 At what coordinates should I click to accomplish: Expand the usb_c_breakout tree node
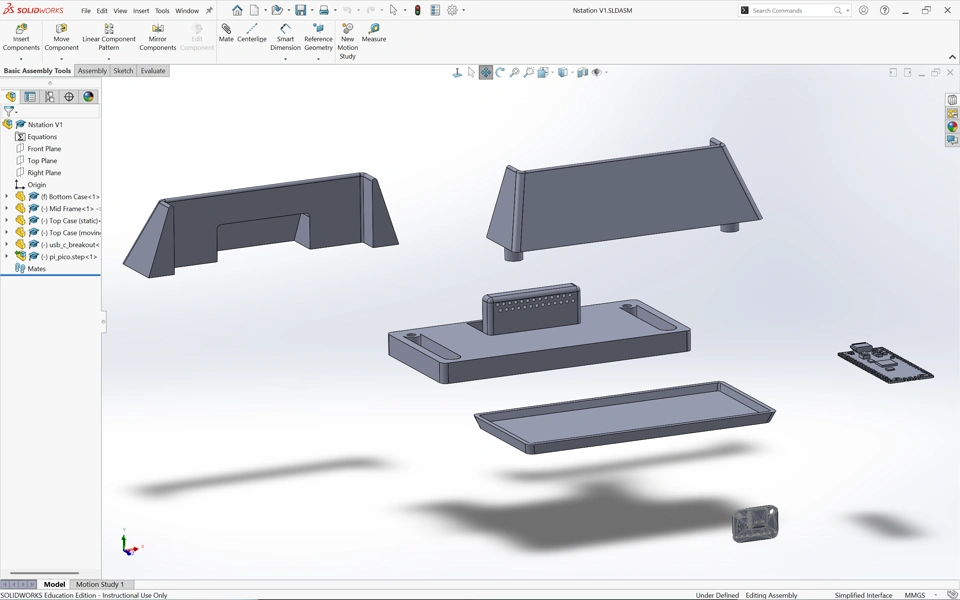tap(7, 244)
